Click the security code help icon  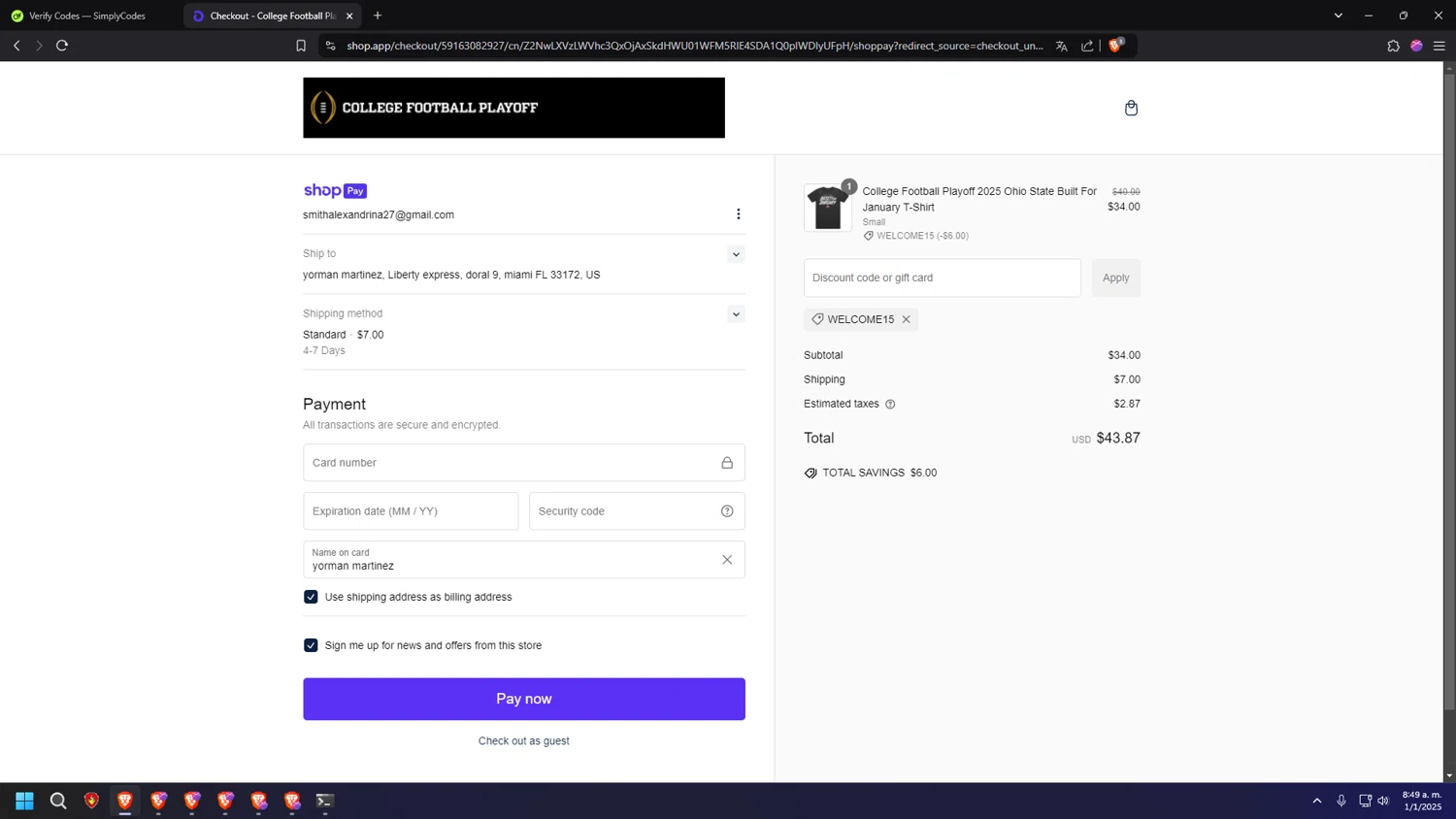point(727,511)
